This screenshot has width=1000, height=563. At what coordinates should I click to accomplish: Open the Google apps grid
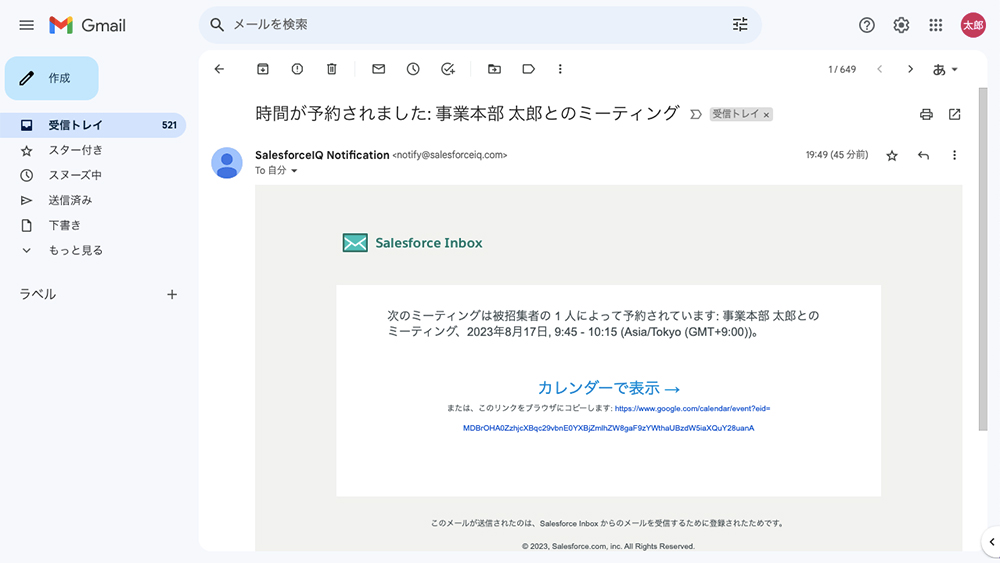click(935, 25)
